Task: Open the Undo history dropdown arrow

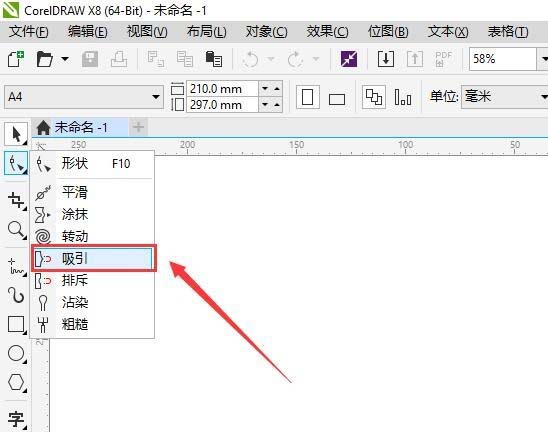Action: click(271, 59)
